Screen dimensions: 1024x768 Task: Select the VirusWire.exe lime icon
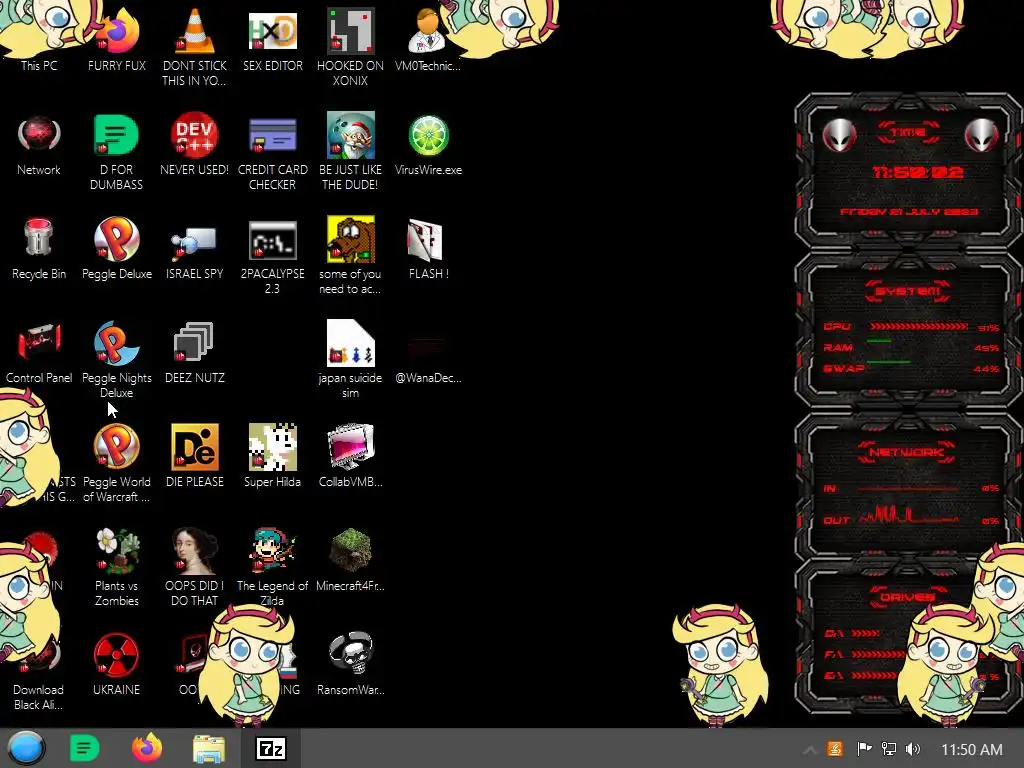[x=428, y=145]
